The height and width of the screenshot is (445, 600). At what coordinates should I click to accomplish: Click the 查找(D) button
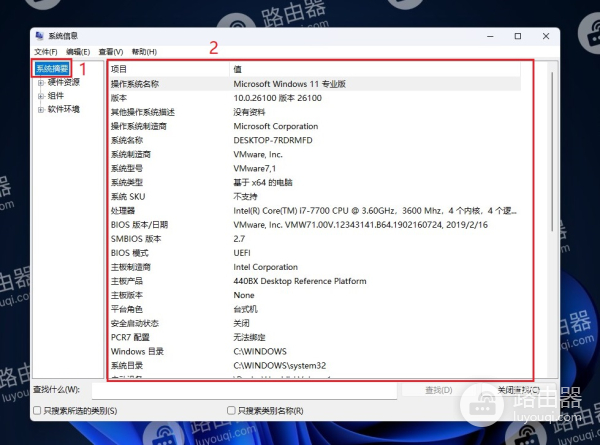point(439,390)
